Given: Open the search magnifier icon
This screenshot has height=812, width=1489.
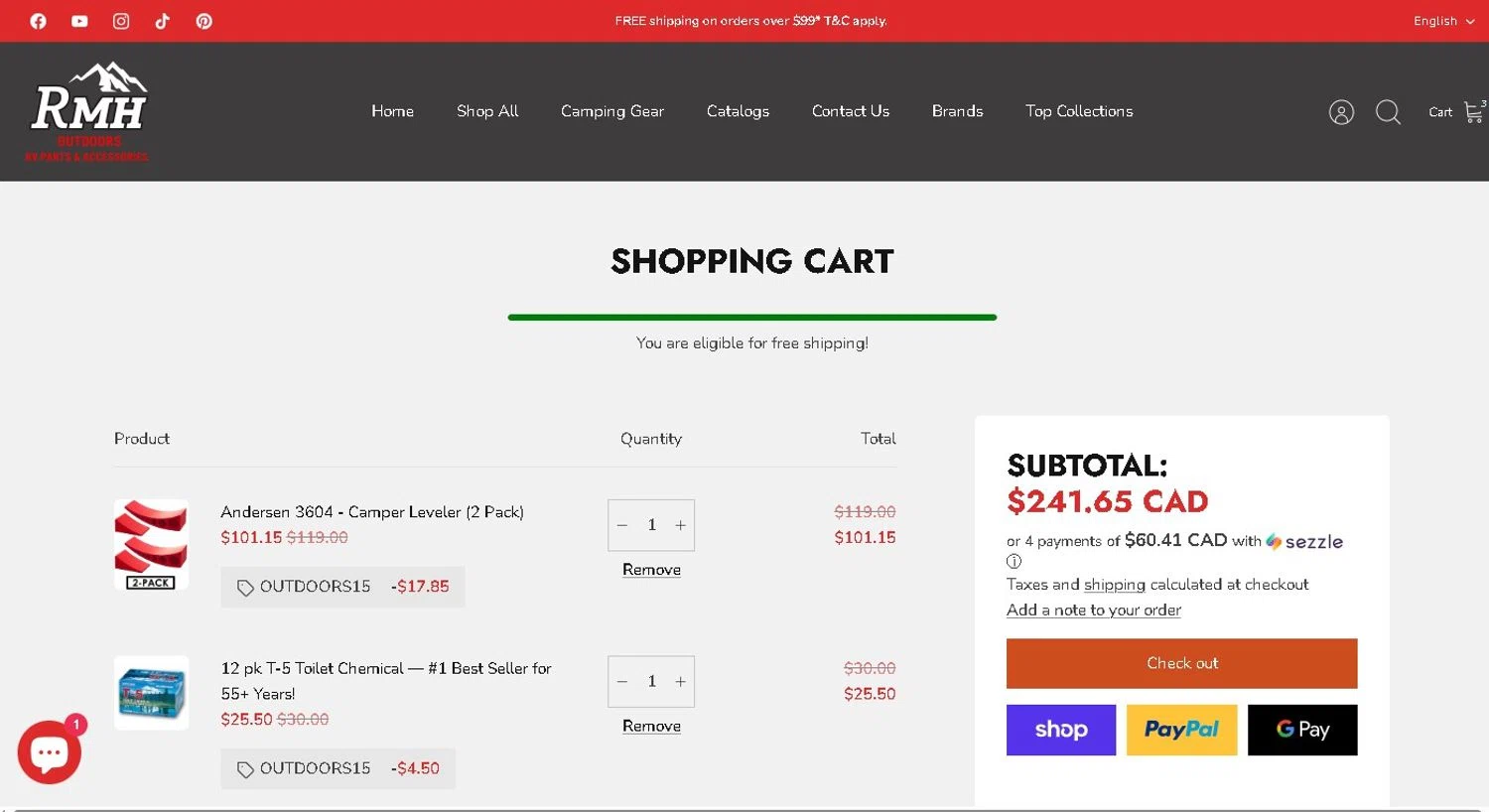Looking at the screenshot, I should [x=1388, y=112].
